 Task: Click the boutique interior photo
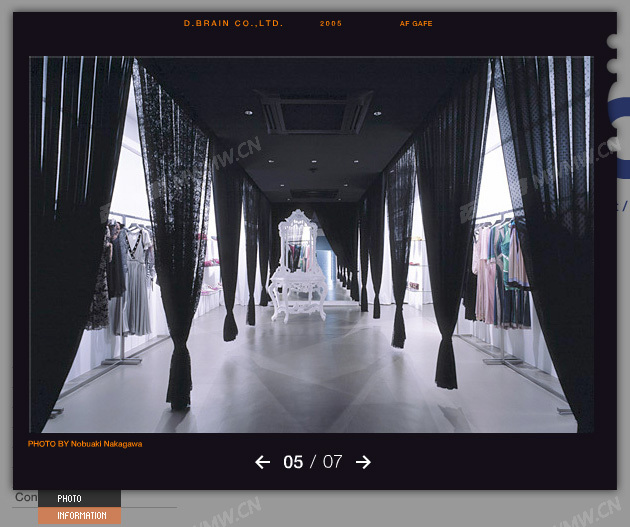[x=311, y=244]
